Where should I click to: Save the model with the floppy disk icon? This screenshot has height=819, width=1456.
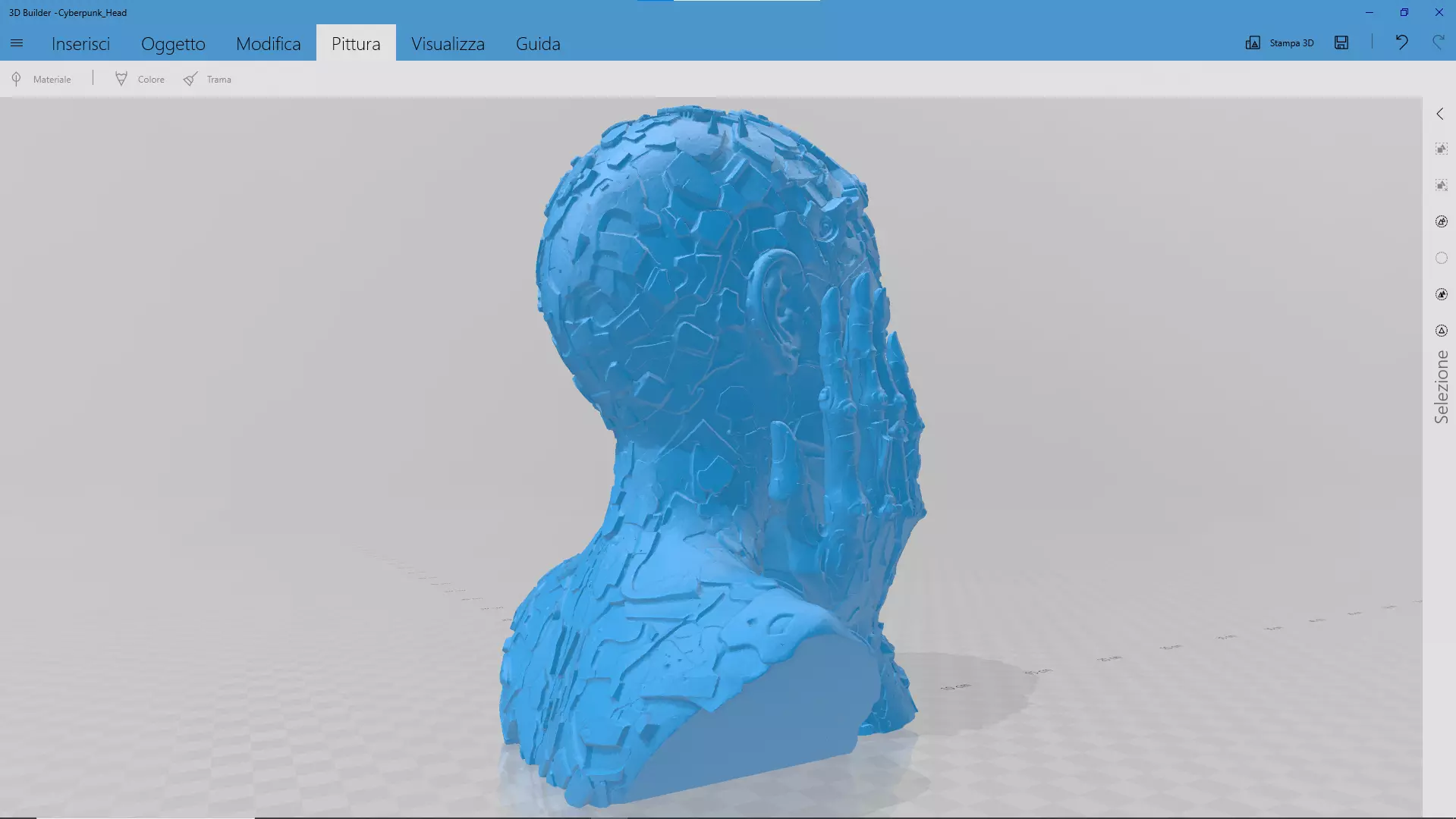(1341, 42)
